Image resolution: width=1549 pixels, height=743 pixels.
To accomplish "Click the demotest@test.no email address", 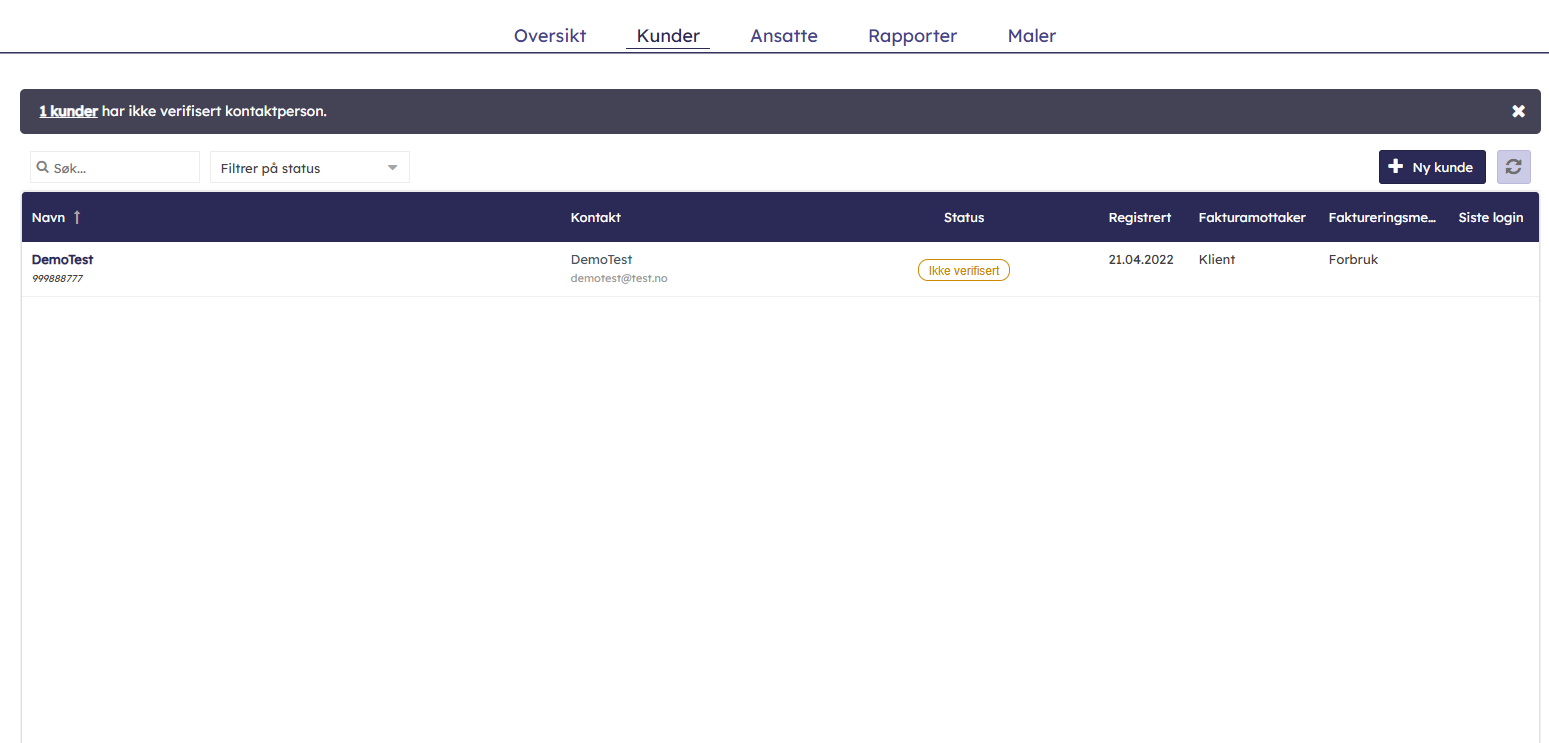I will pyautogui.click(x=619, y=279).
